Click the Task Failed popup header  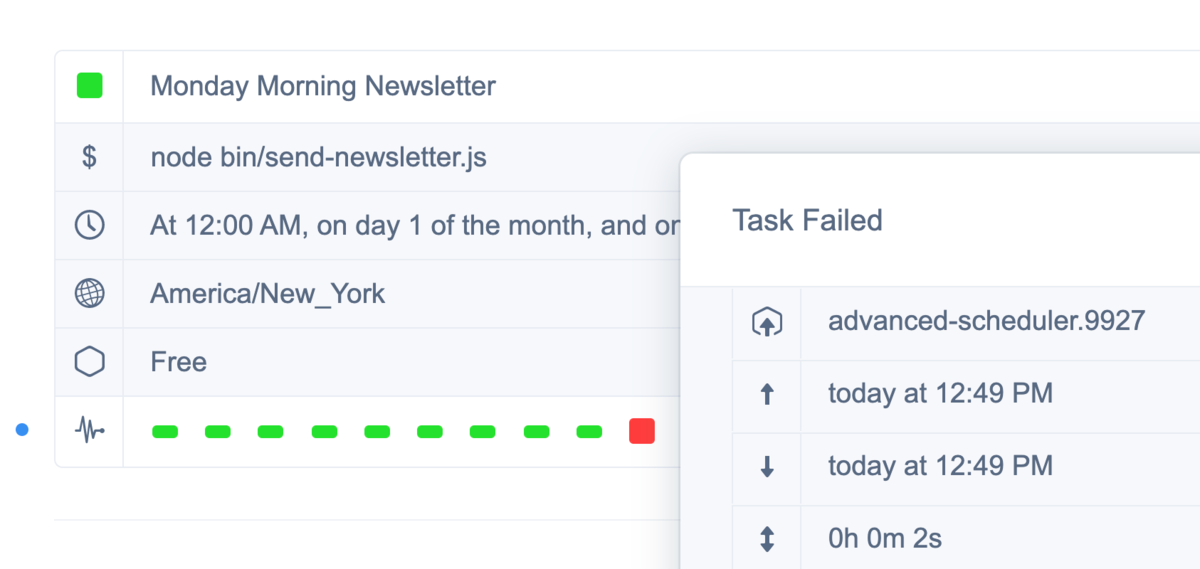[x=807, y=220]
